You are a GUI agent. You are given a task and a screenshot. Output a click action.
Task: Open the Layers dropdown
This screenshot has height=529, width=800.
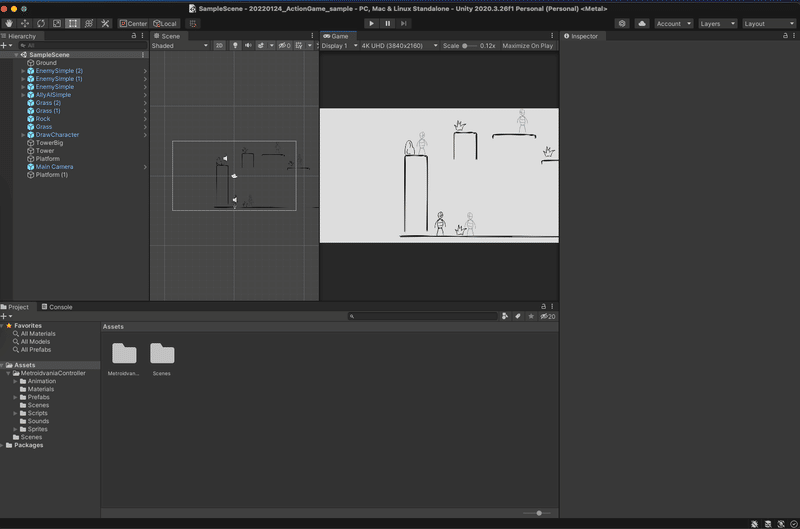[x=717, y=23]
